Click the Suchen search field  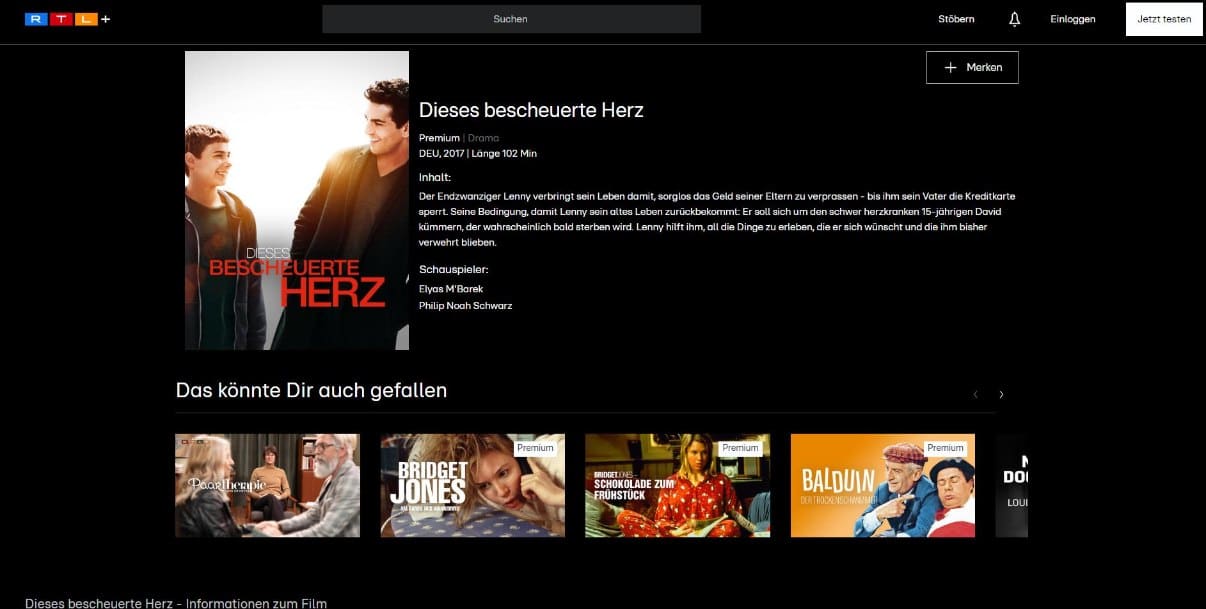point(511,19)
